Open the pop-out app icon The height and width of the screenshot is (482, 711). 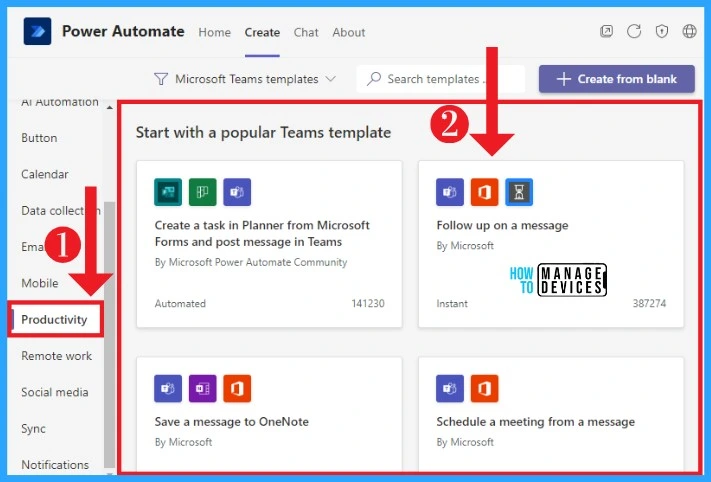(606, 31)
